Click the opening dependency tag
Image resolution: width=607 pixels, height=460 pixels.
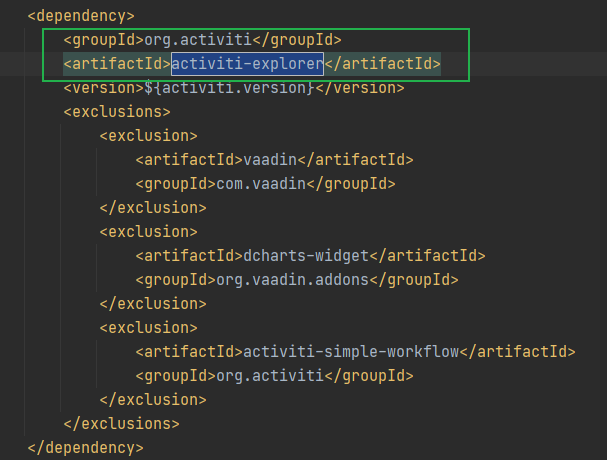point(81,16)
